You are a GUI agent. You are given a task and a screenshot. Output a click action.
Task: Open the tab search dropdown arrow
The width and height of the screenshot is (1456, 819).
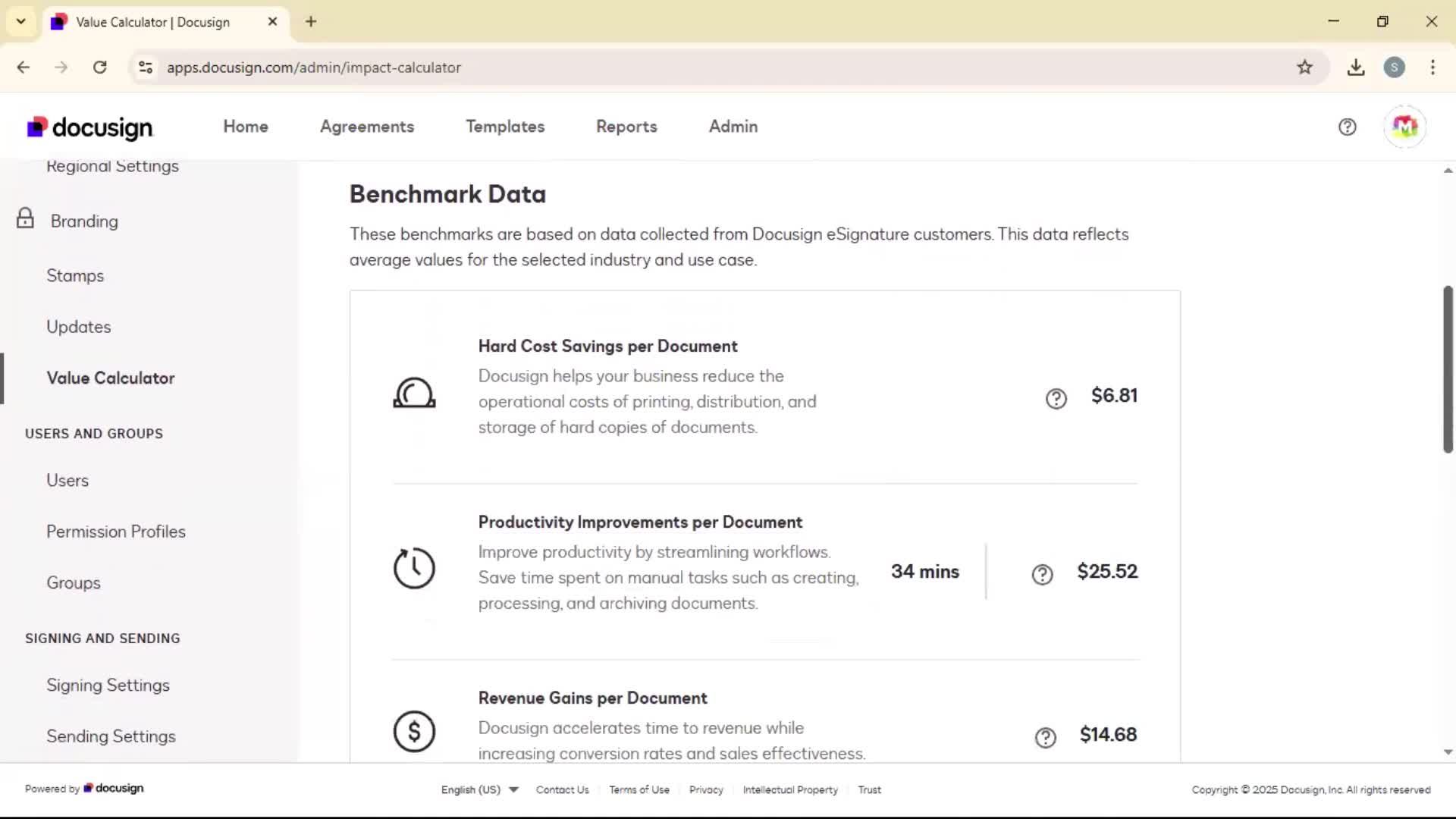coord(20,21)
